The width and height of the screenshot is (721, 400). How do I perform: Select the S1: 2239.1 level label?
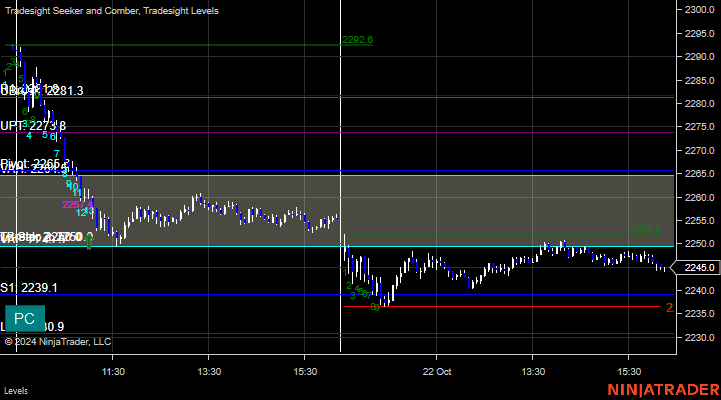[29, 288]
